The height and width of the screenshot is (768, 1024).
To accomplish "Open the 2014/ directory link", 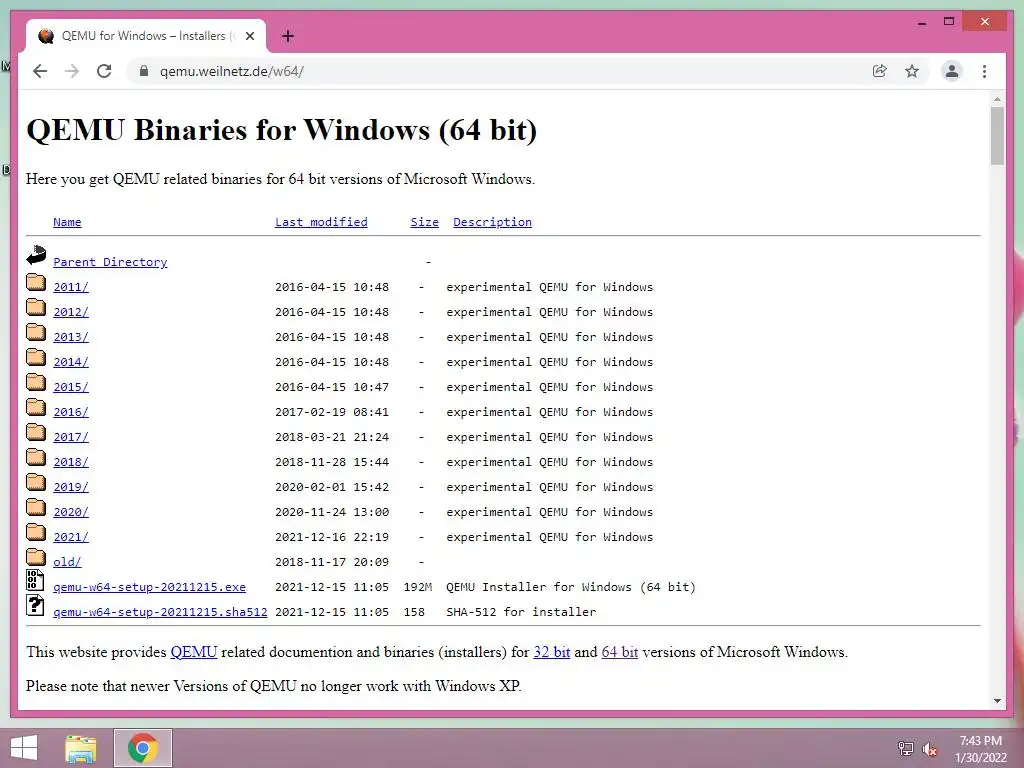I will click(x=71, y=362).
